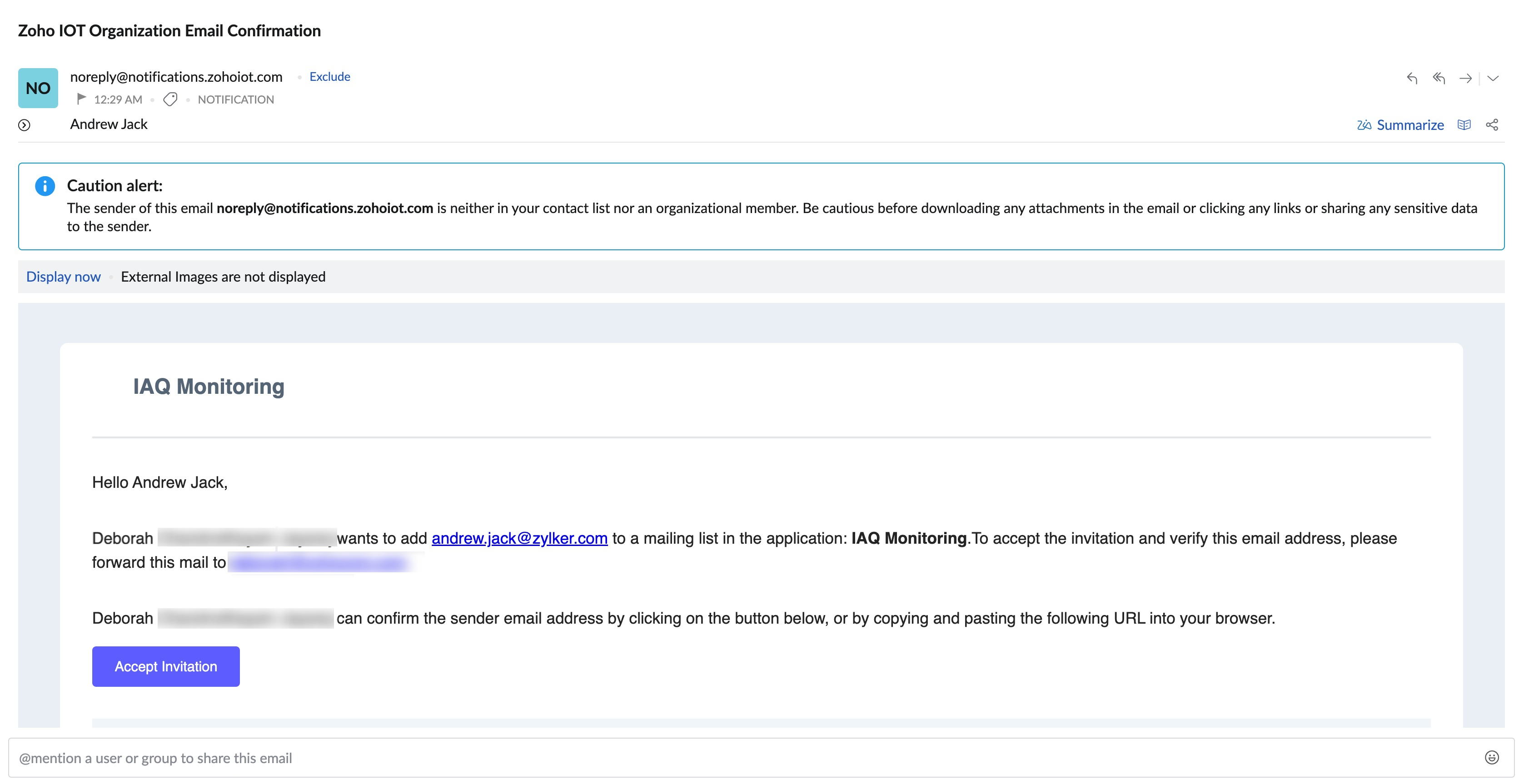Image resolution: width=1524 pixels, height=784 pixels.
Task: Click the caution alert info icon
Action: click(45, 186)
